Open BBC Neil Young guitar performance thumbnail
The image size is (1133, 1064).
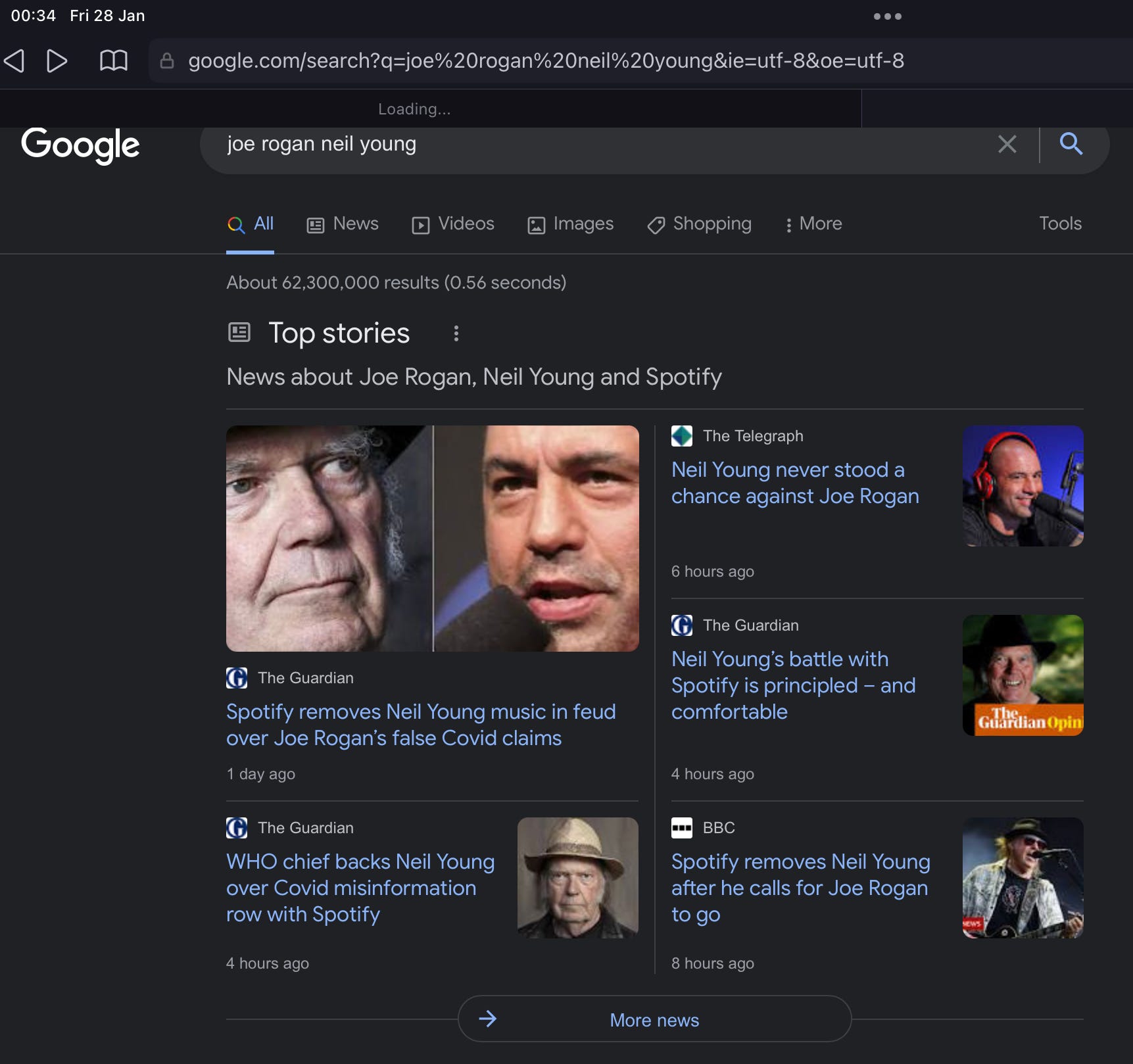tap(1023, 878)
